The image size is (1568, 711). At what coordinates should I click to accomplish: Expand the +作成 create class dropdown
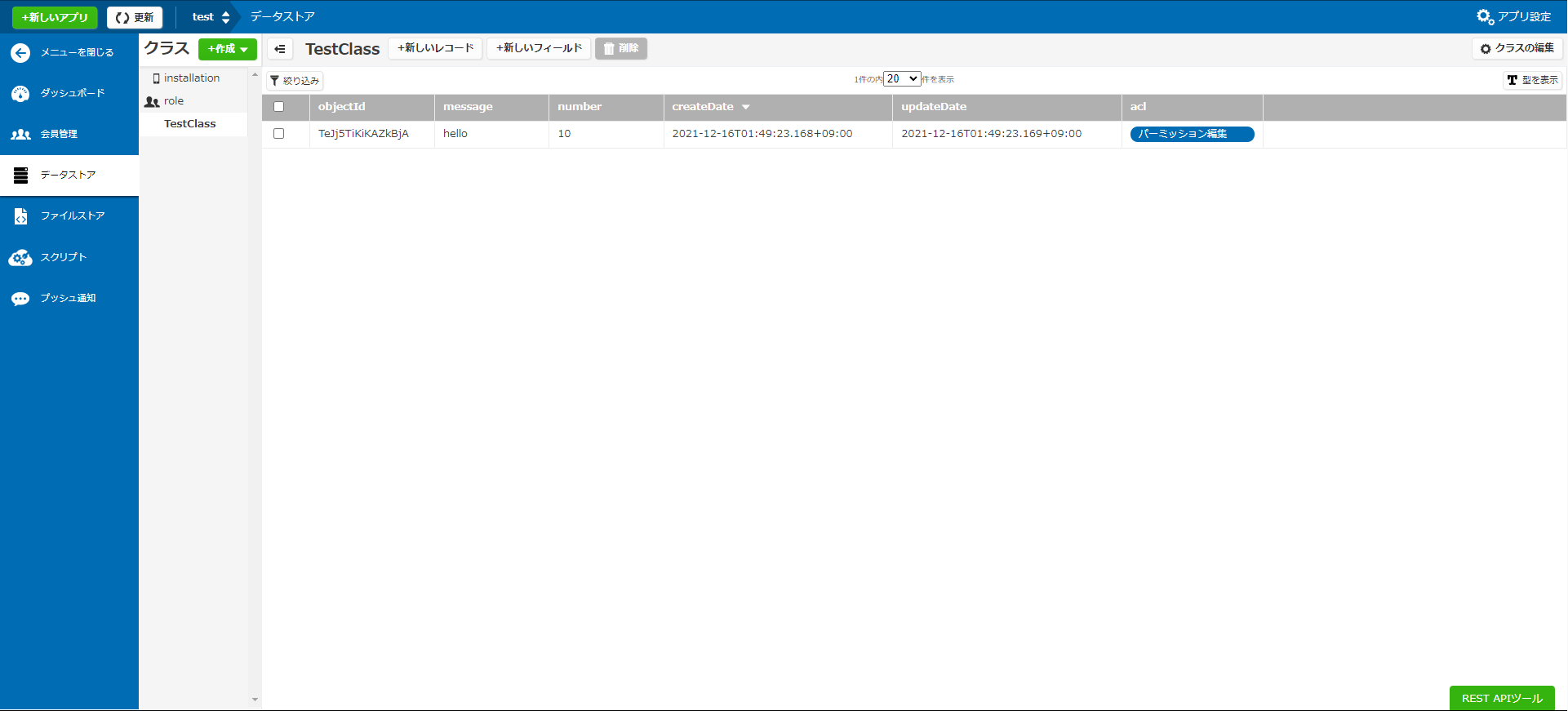[x=228, y=49]
